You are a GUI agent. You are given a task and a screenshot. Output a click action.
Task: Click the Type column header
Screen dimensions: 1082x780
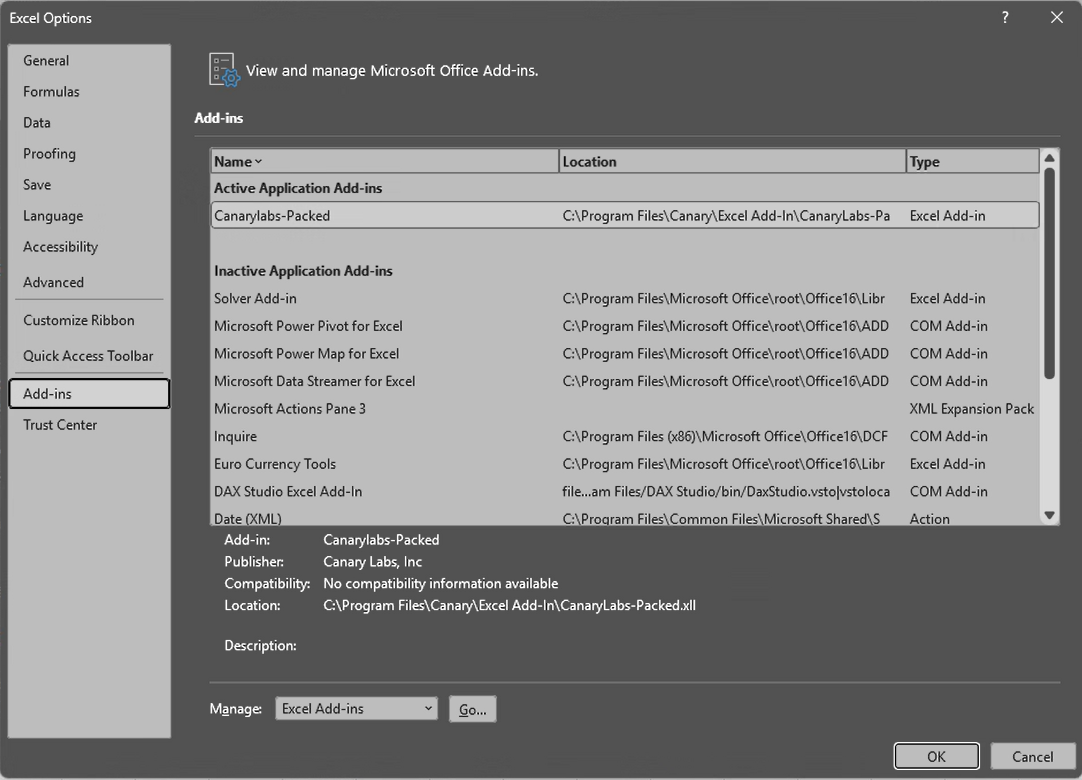pos(972,162)
